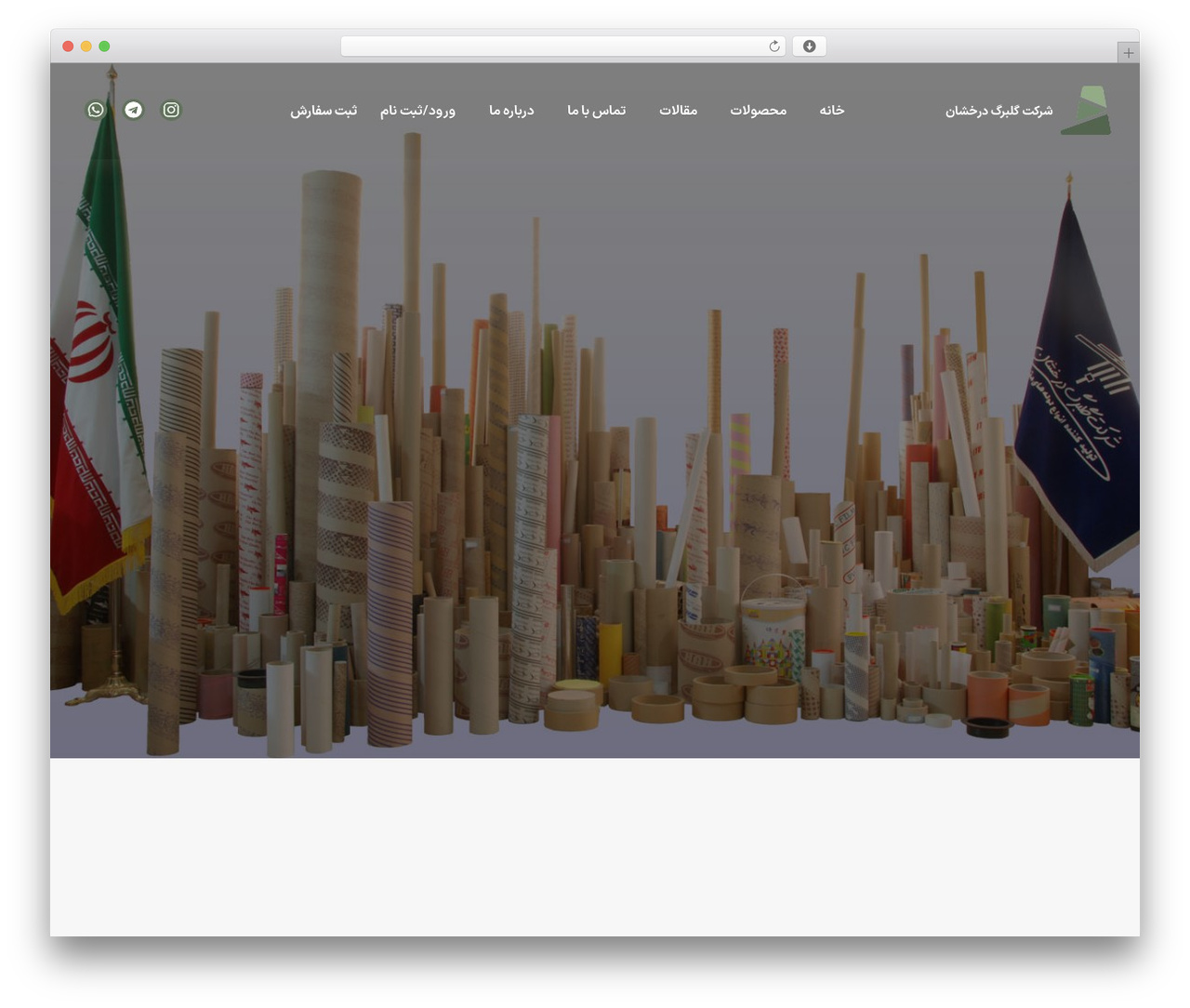Maximize the browser window with green button
1190x1008 pixels.
point(104,46)
